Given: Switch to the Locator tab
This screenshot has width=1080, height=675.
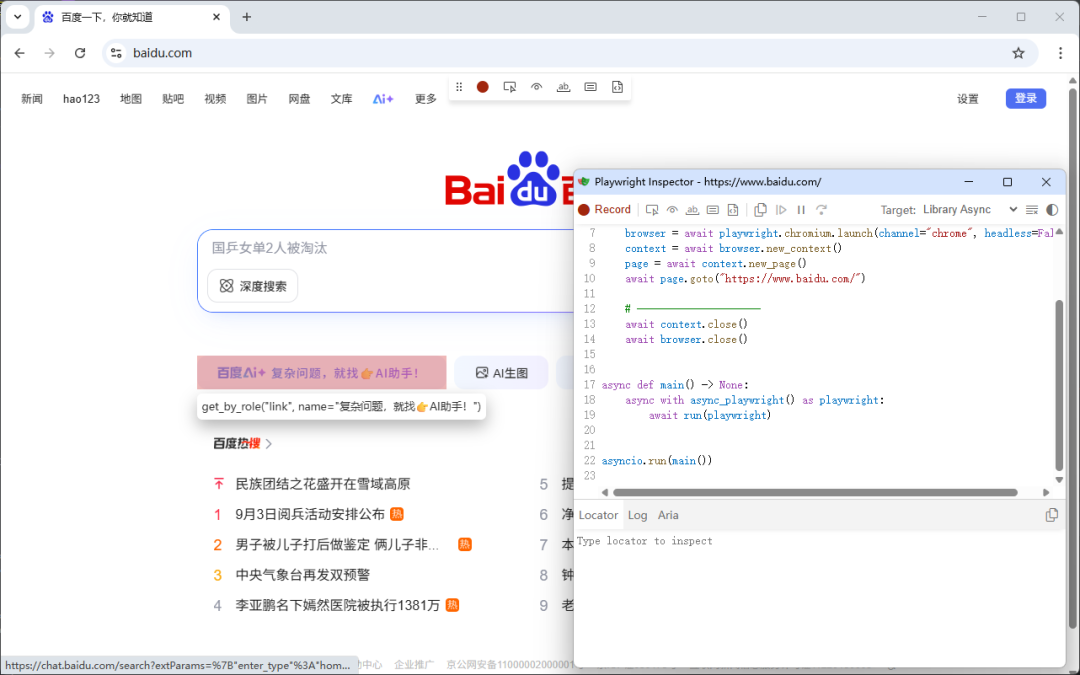Looking at the screenshot, I should point(598,515).
